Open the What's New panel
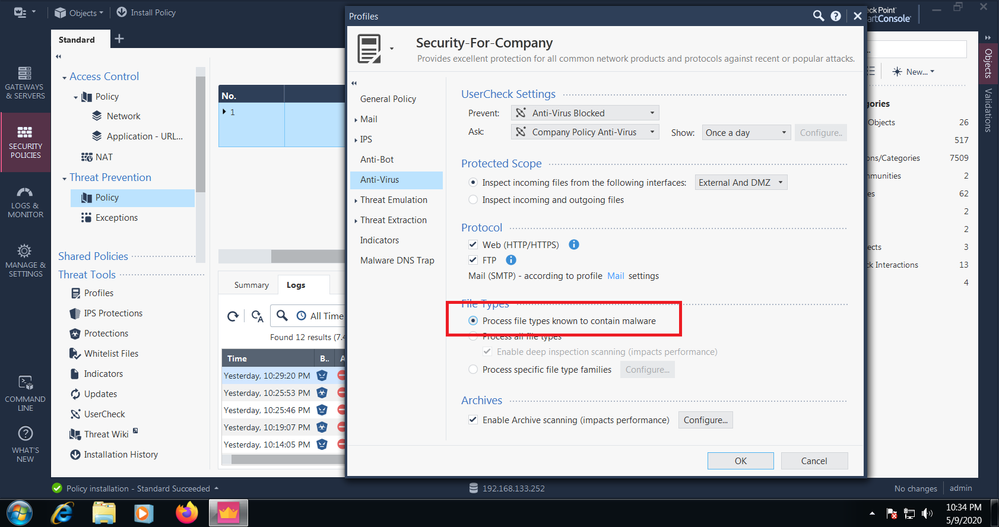This screenshot has width=999, height=527. tap(25, 442)
